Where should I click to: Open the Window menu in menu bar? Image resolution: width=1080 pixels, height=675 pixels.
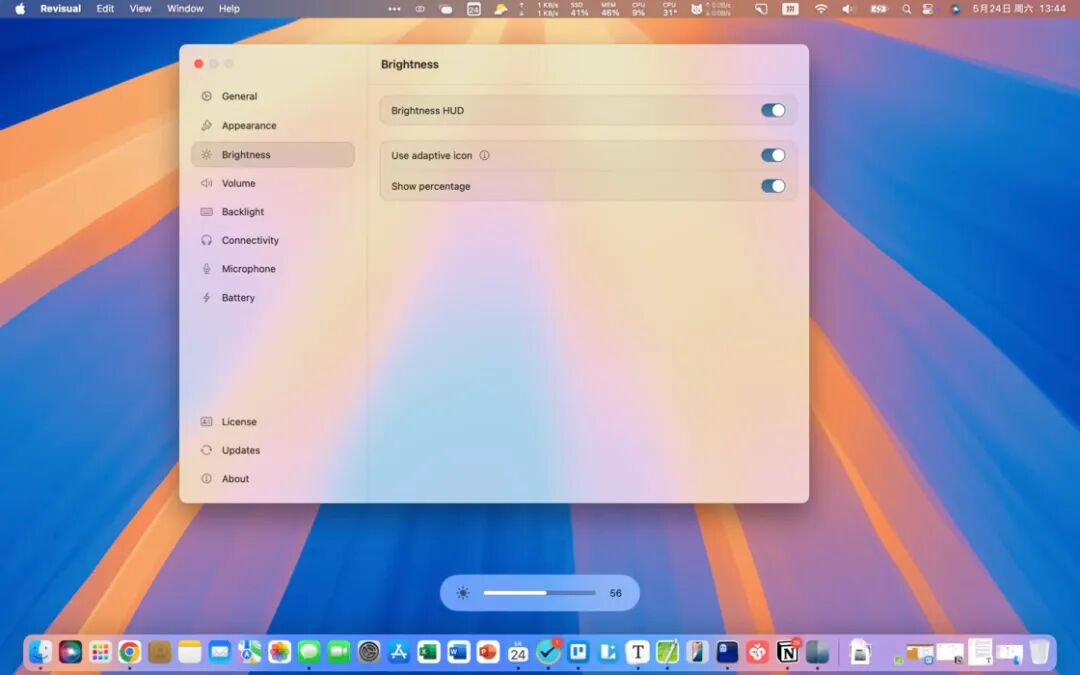click(x=185, y=9)
